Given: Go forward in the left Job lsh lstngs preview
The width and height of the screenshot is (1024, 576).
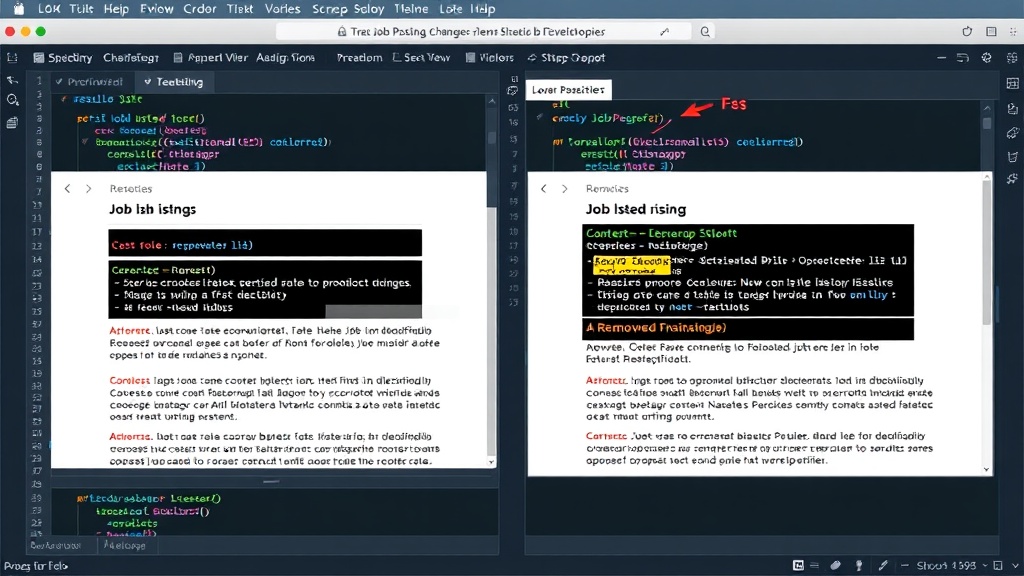Looking at the screenshot, I should click(x=89, y=189).
